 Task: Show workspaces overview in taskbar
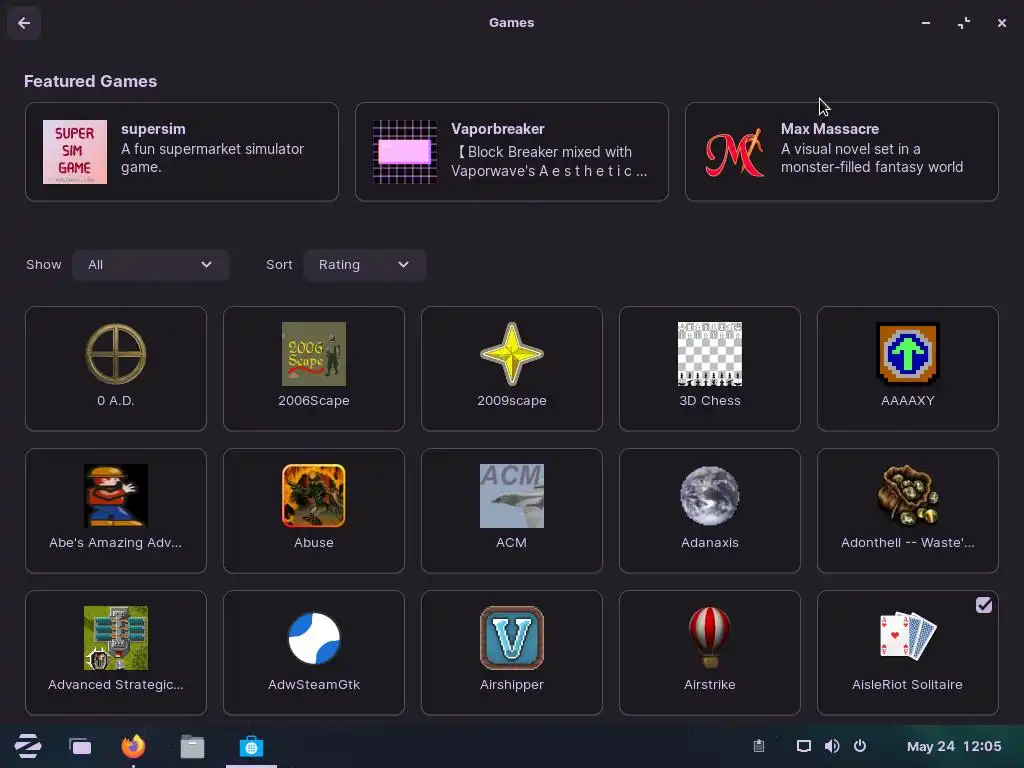coord(80,746)
